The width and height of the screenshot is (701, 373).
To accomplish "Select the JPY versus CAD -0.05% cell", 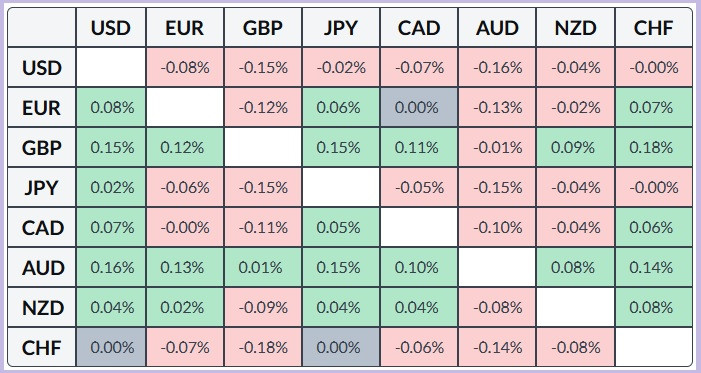I will (419, 187).
